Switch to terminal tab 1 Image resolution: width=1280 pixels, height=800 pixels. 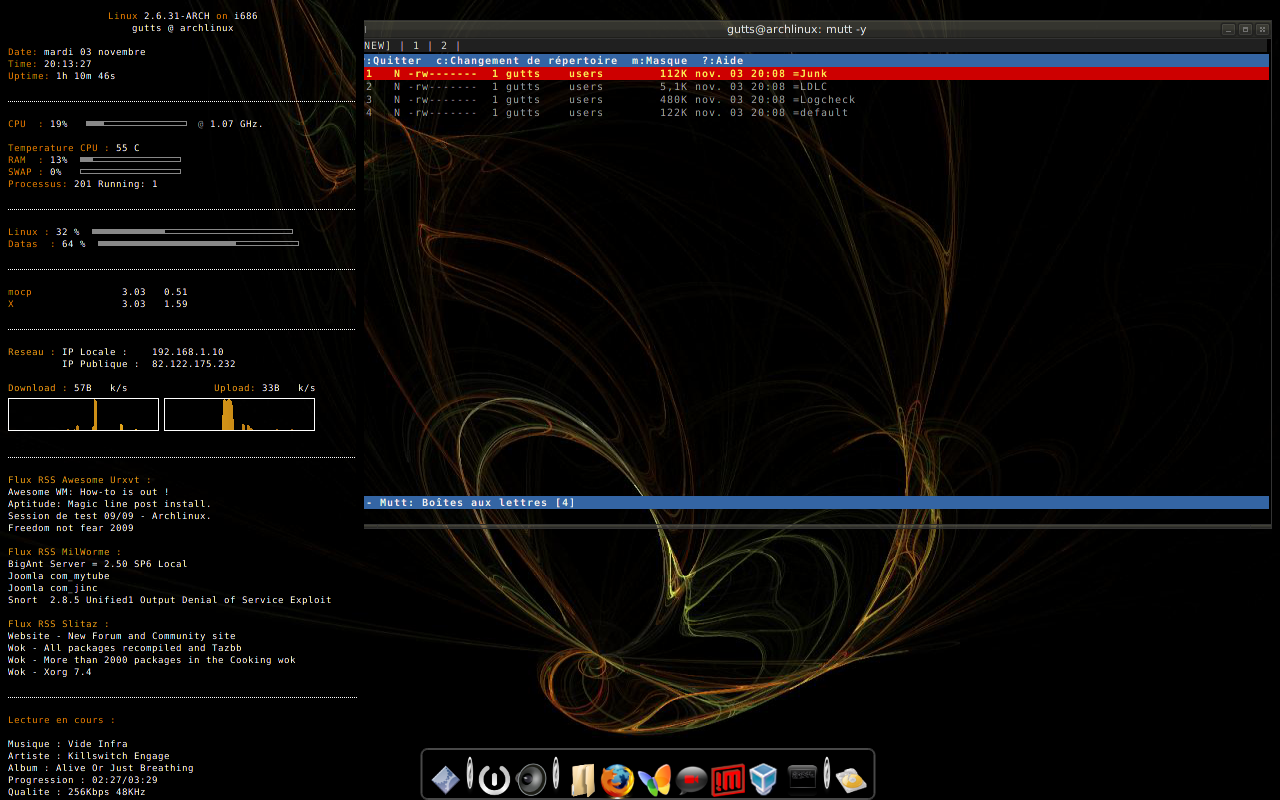click(416, 46)
